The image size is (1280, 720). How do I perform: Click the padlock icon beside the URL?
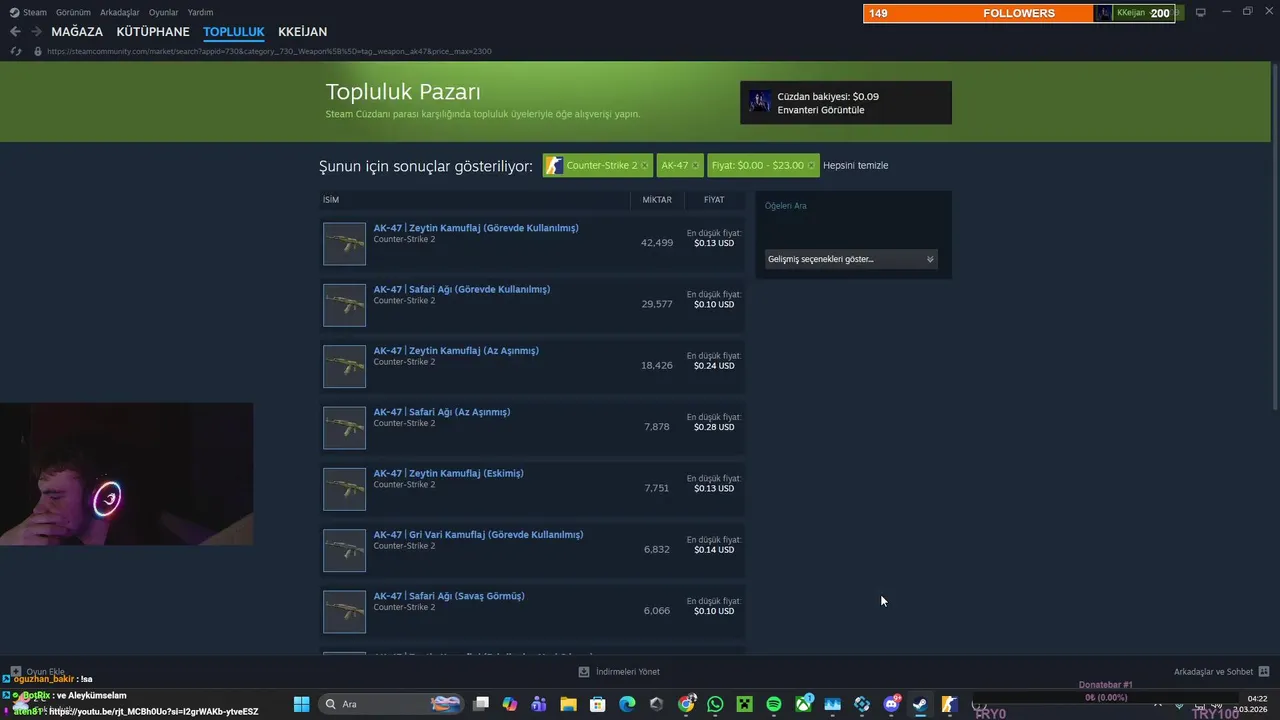tap(38, 51)
